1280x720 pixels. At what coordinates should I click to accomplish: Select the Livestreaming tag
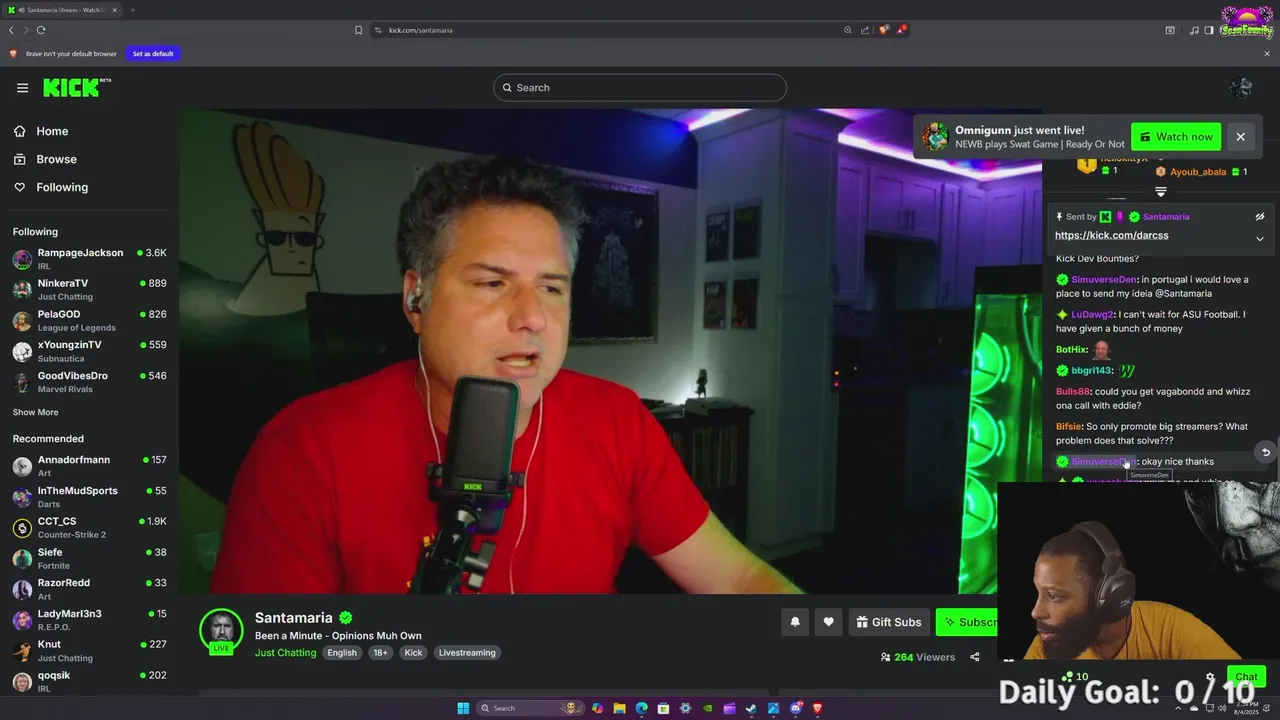click(x=467, y=653)
